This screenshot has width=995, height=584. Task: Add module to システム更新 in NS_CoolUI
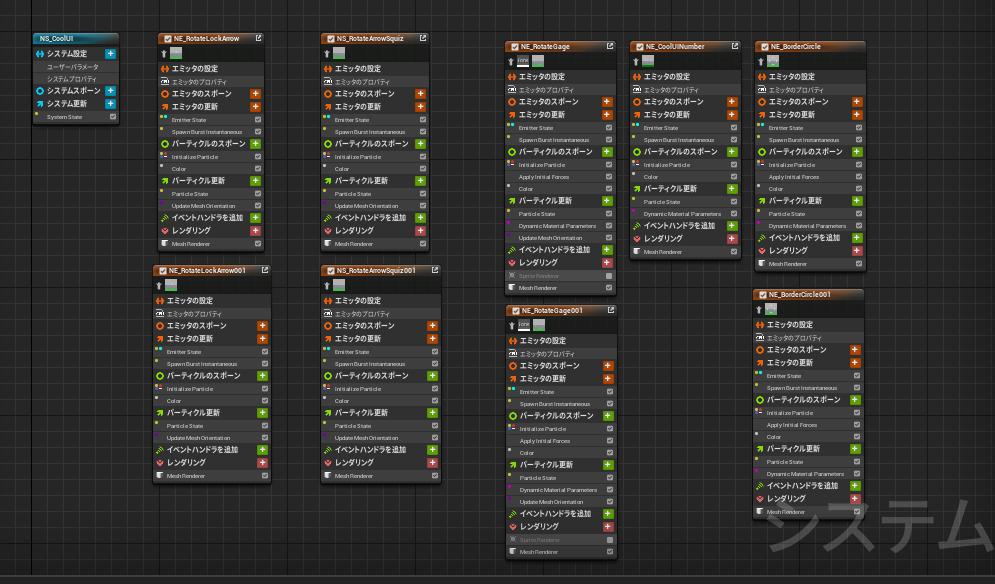click(x=110, y=103)
